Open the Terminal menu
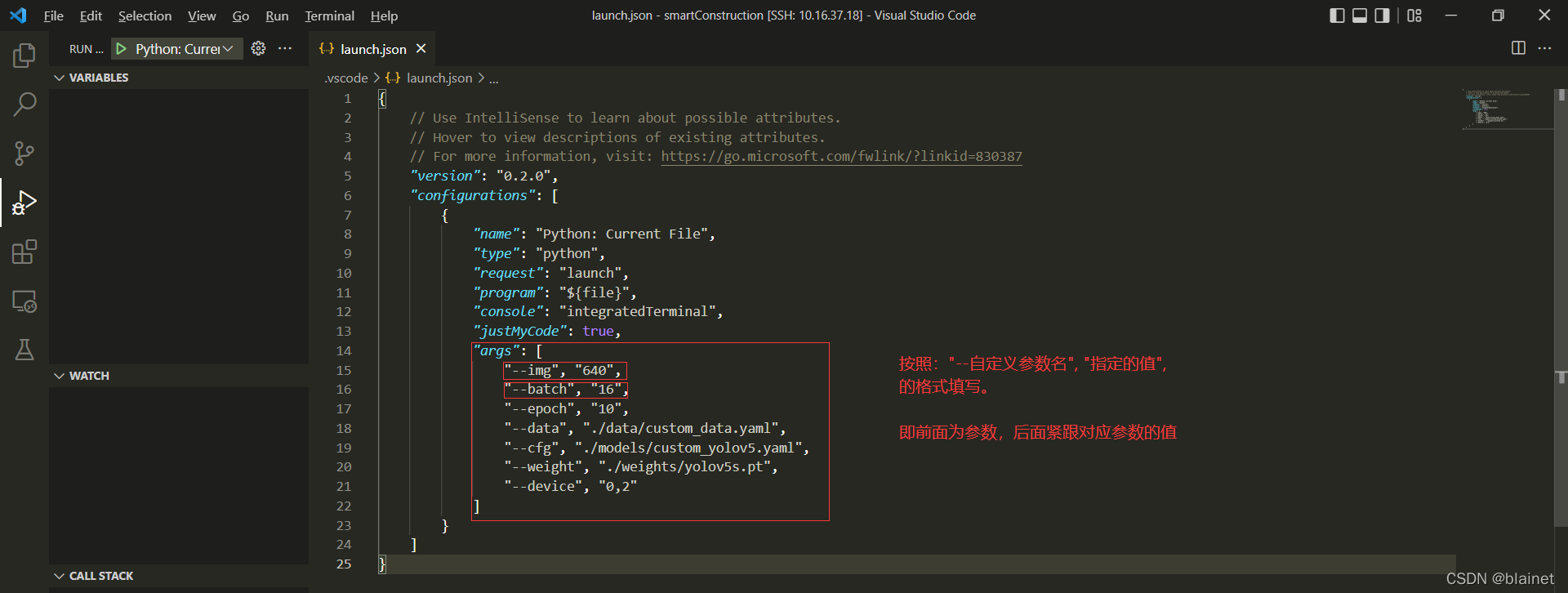This screenshot has height=593, width=1568. (329, 16)
